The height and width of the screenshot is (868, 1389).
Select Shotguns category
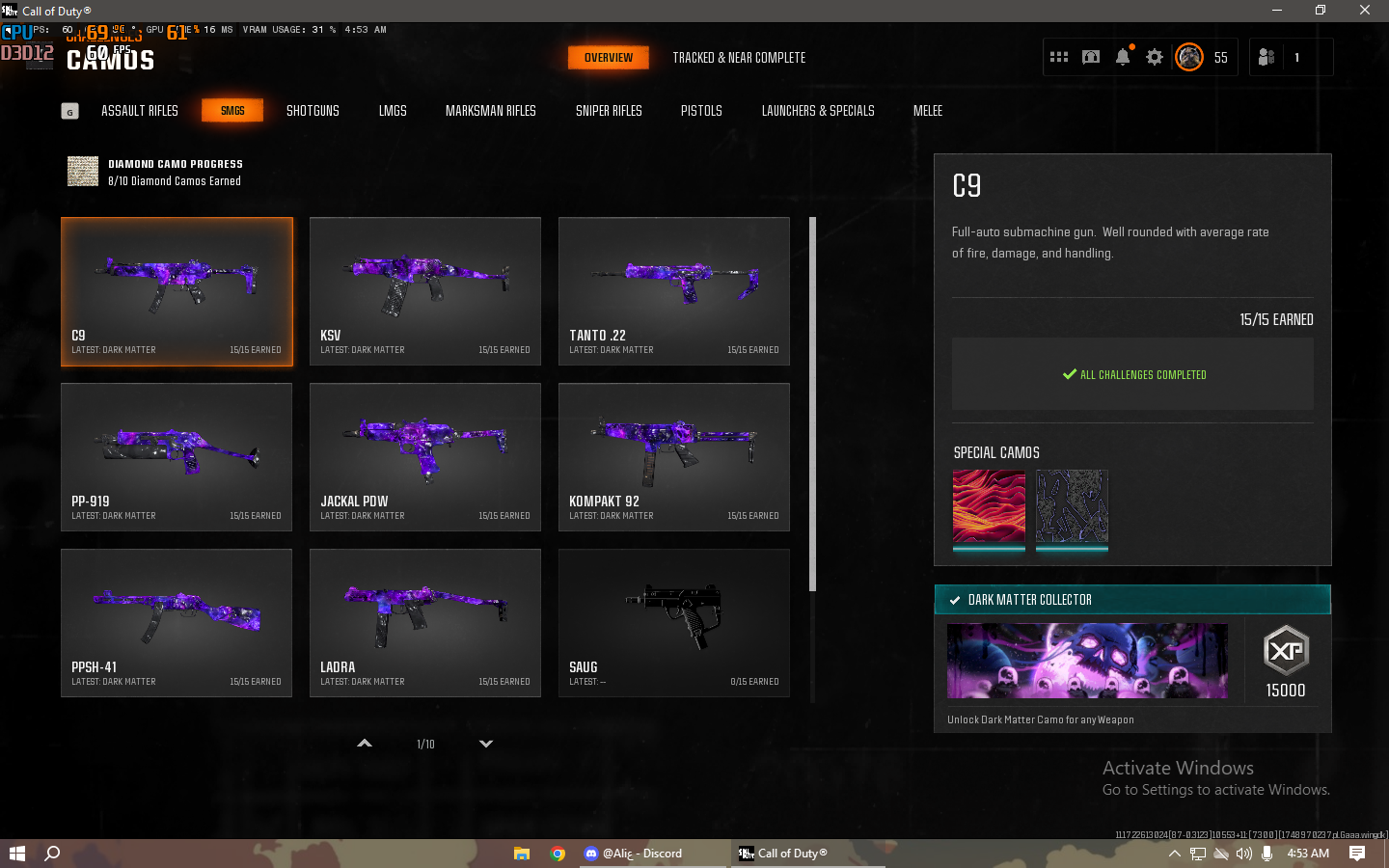pos(313,111)
